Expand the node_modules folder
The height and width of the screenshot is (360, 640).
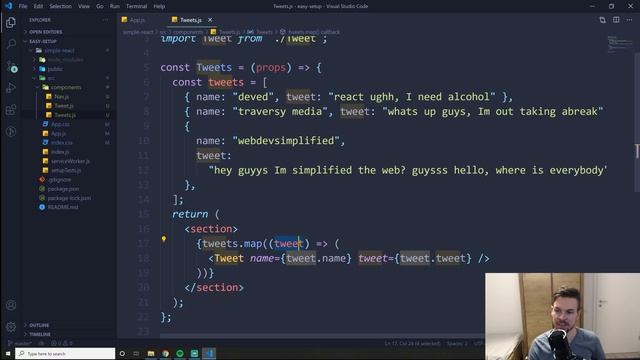coord(65,60)
